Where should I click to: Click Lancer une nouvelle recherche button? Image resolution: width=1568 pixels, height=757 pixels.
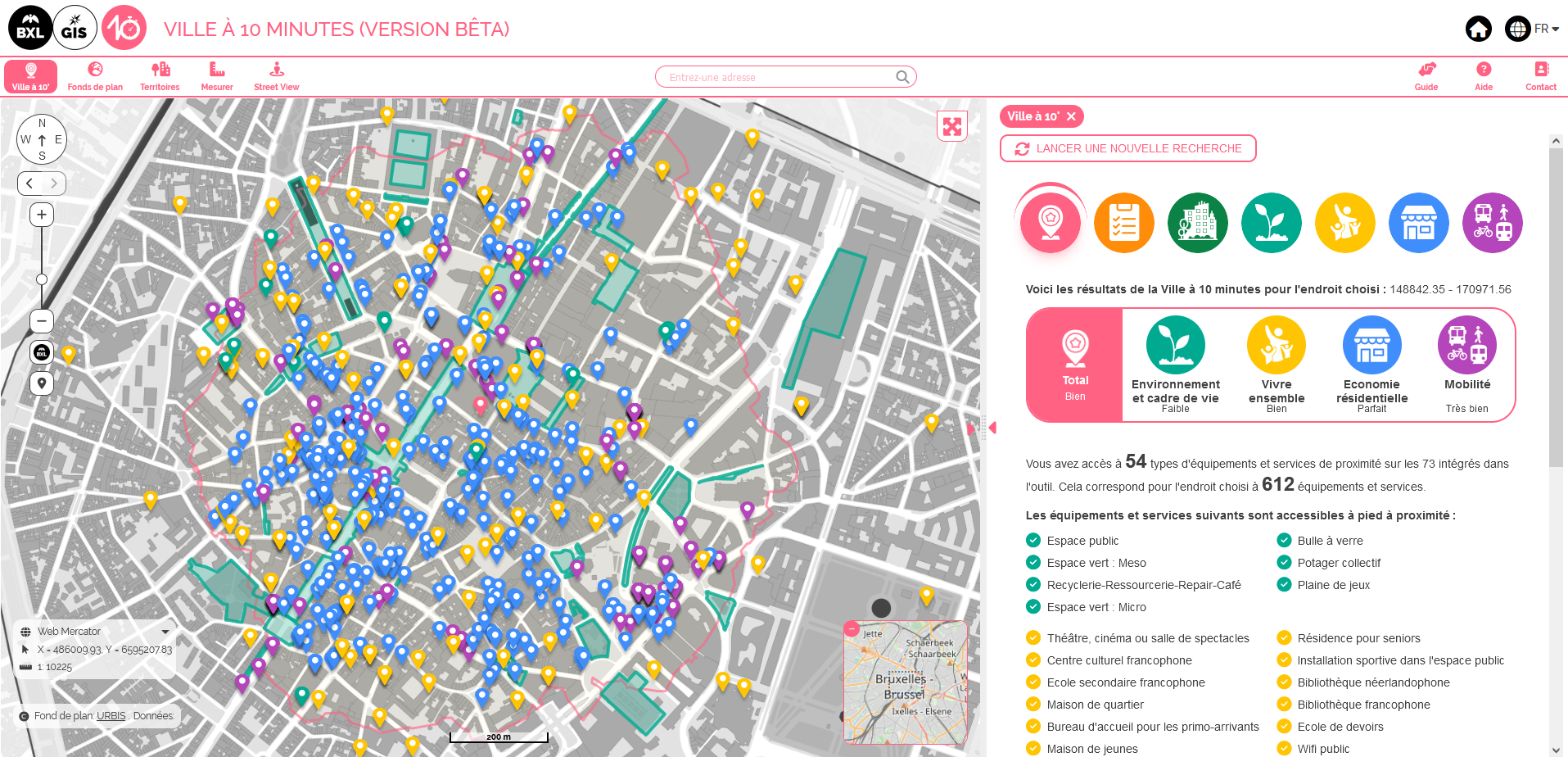click(1127, 148)
